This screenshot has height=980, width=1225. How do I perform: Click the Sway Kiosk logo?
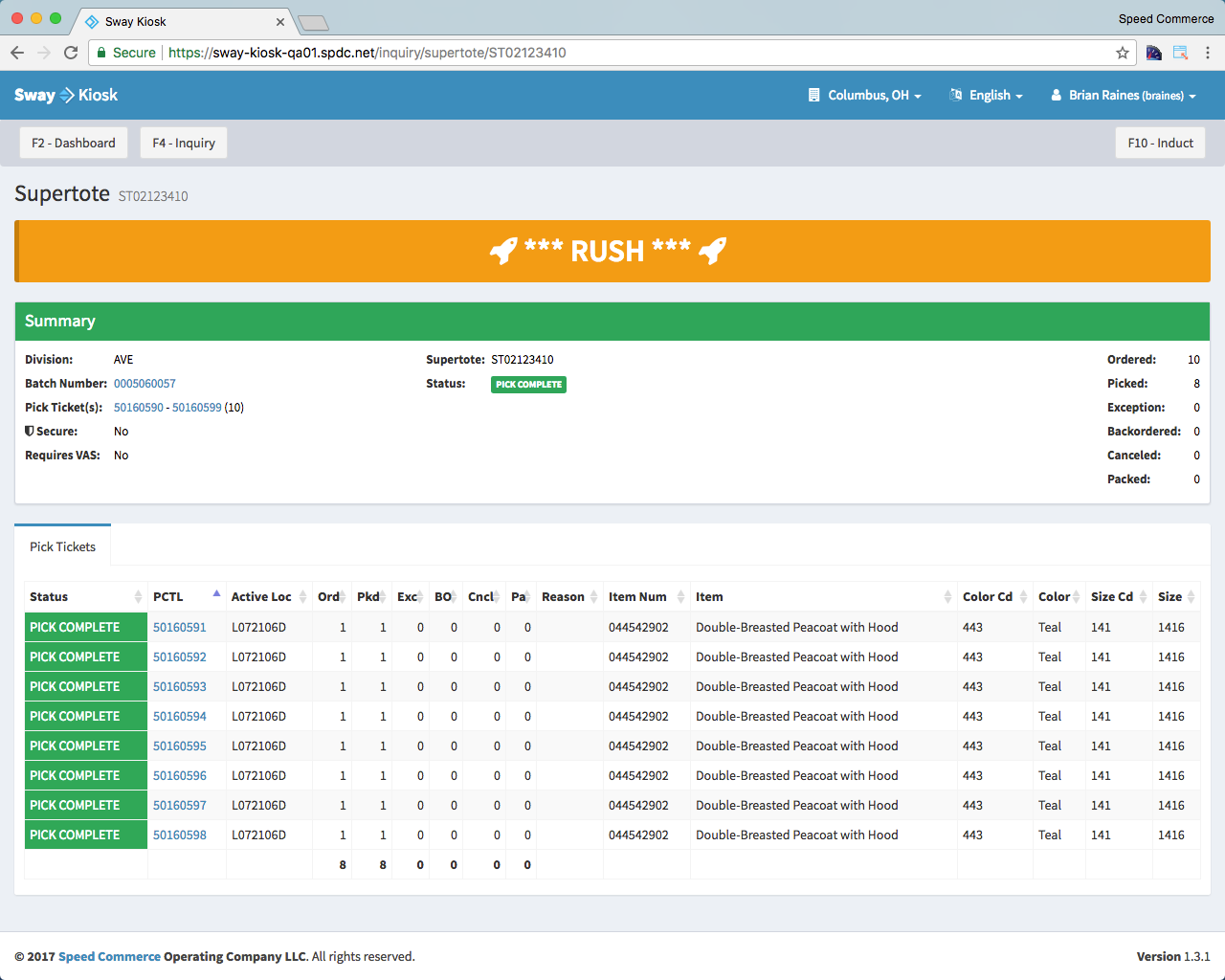pyautogui.click(x=66, y=95)
